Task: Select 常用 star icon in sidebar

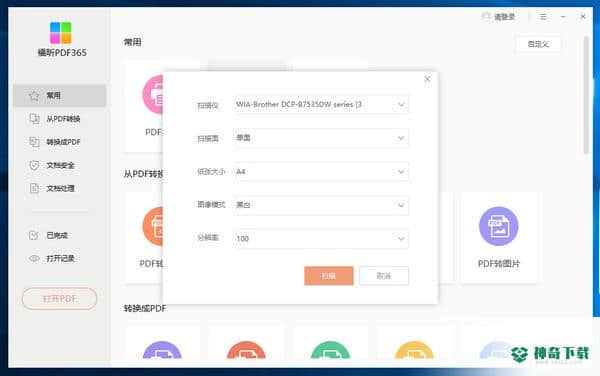Action: point(34,96)
